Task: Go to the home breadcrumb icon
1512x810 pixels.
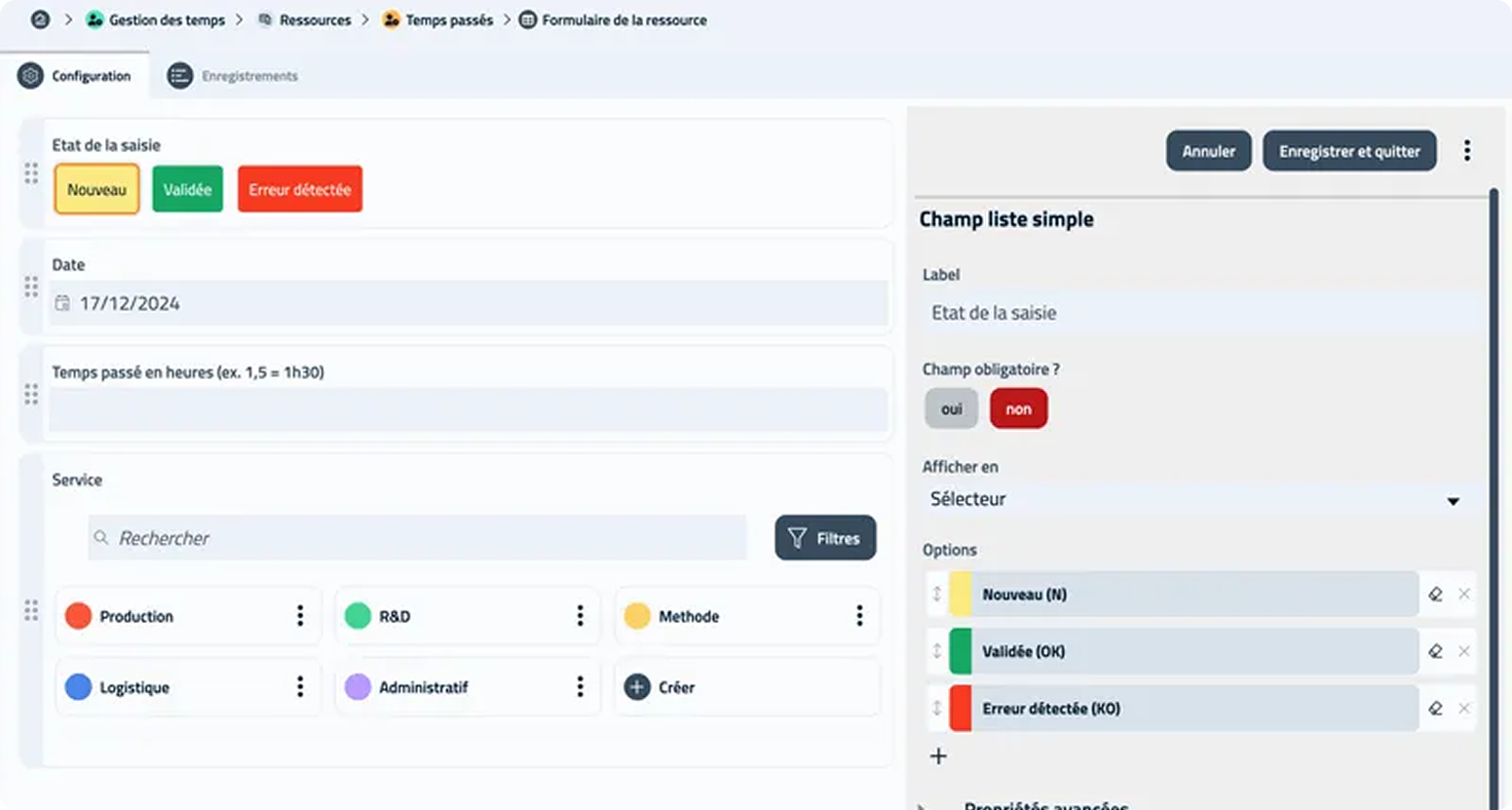Action: coord(40,19)
